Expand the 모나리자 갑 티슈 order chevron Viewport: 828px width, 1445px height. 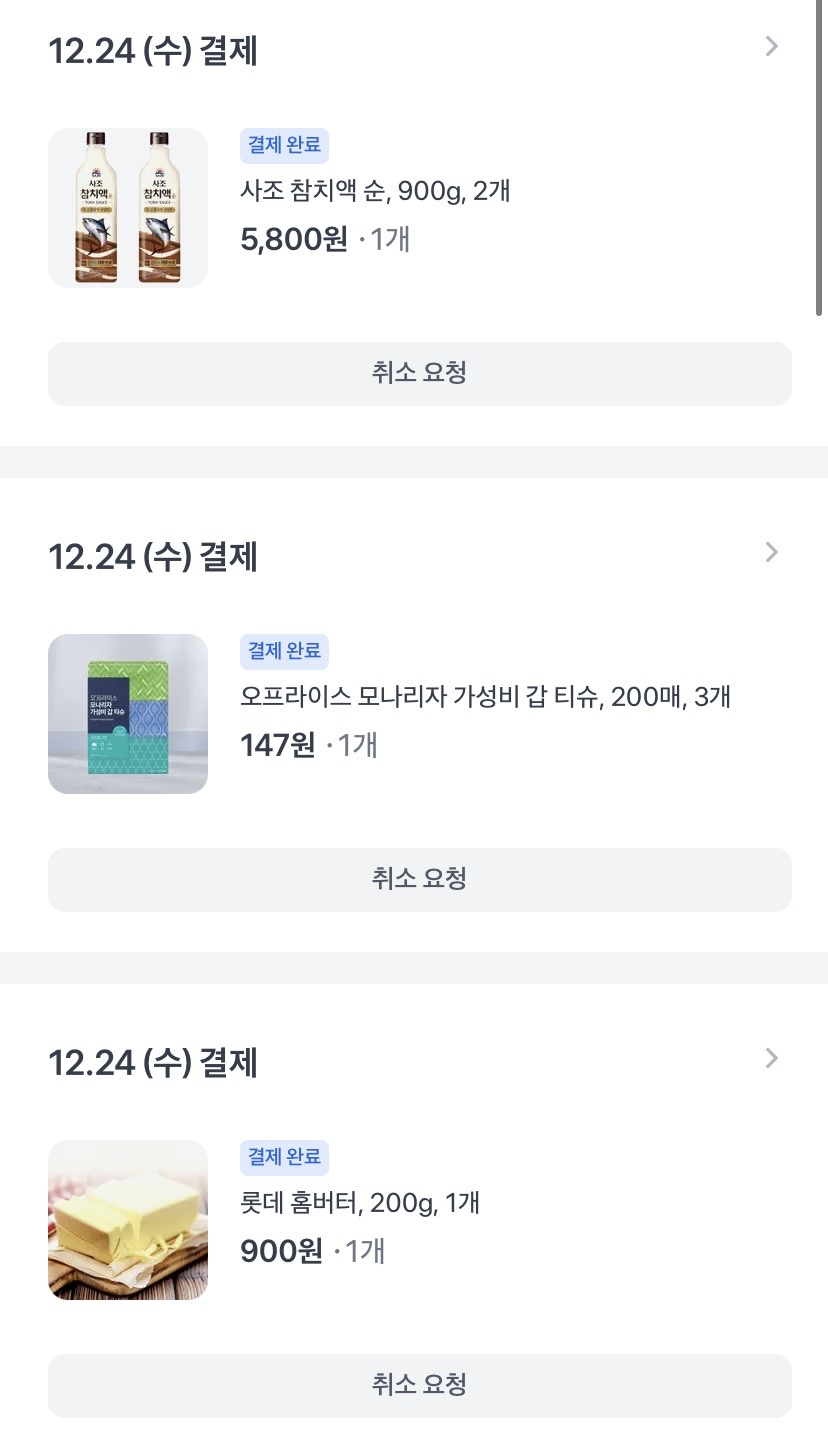(x=771, y=553)
